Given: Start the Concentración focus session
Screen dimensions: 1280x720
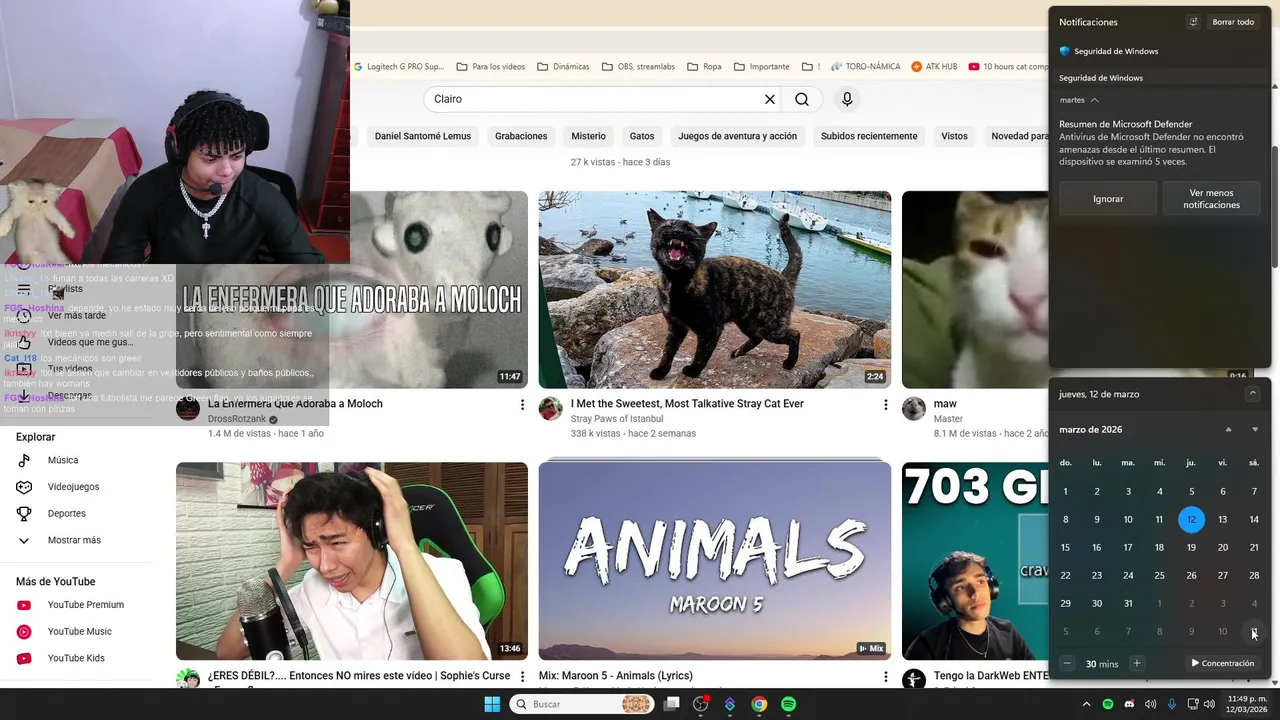Looking at the screenshot, I should pos(1222,663).
